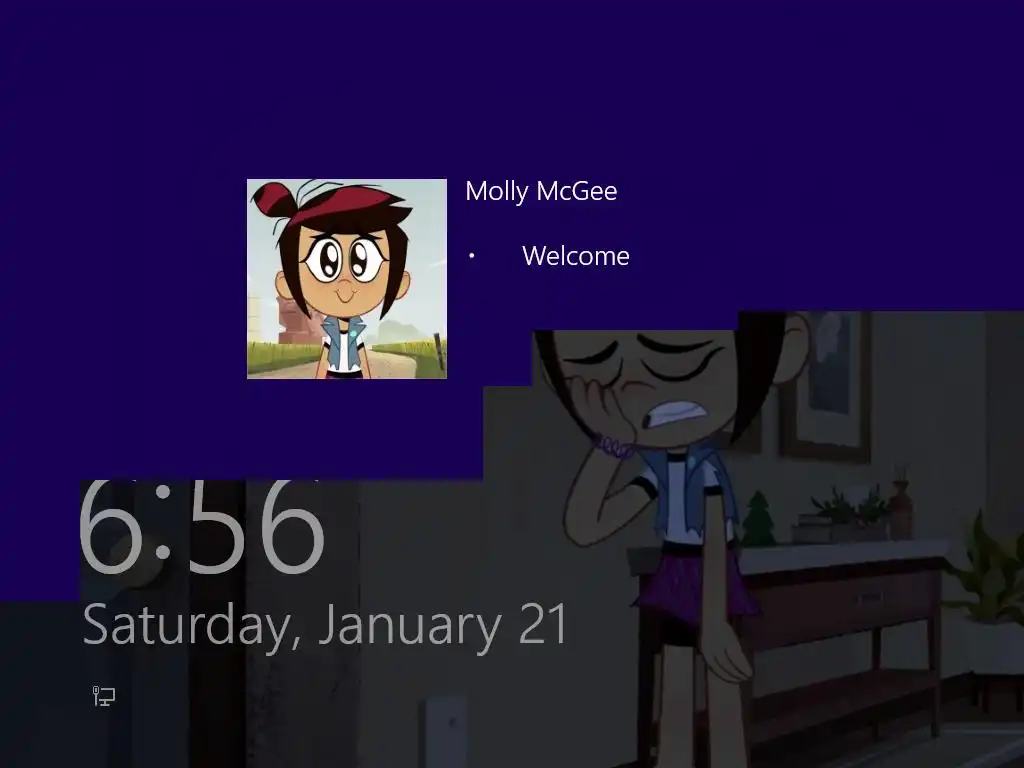Click the Saturday, January 21 date
The height and width of the screenshot is (768, 1024).
pyautogui.click(x=326, y=626)
